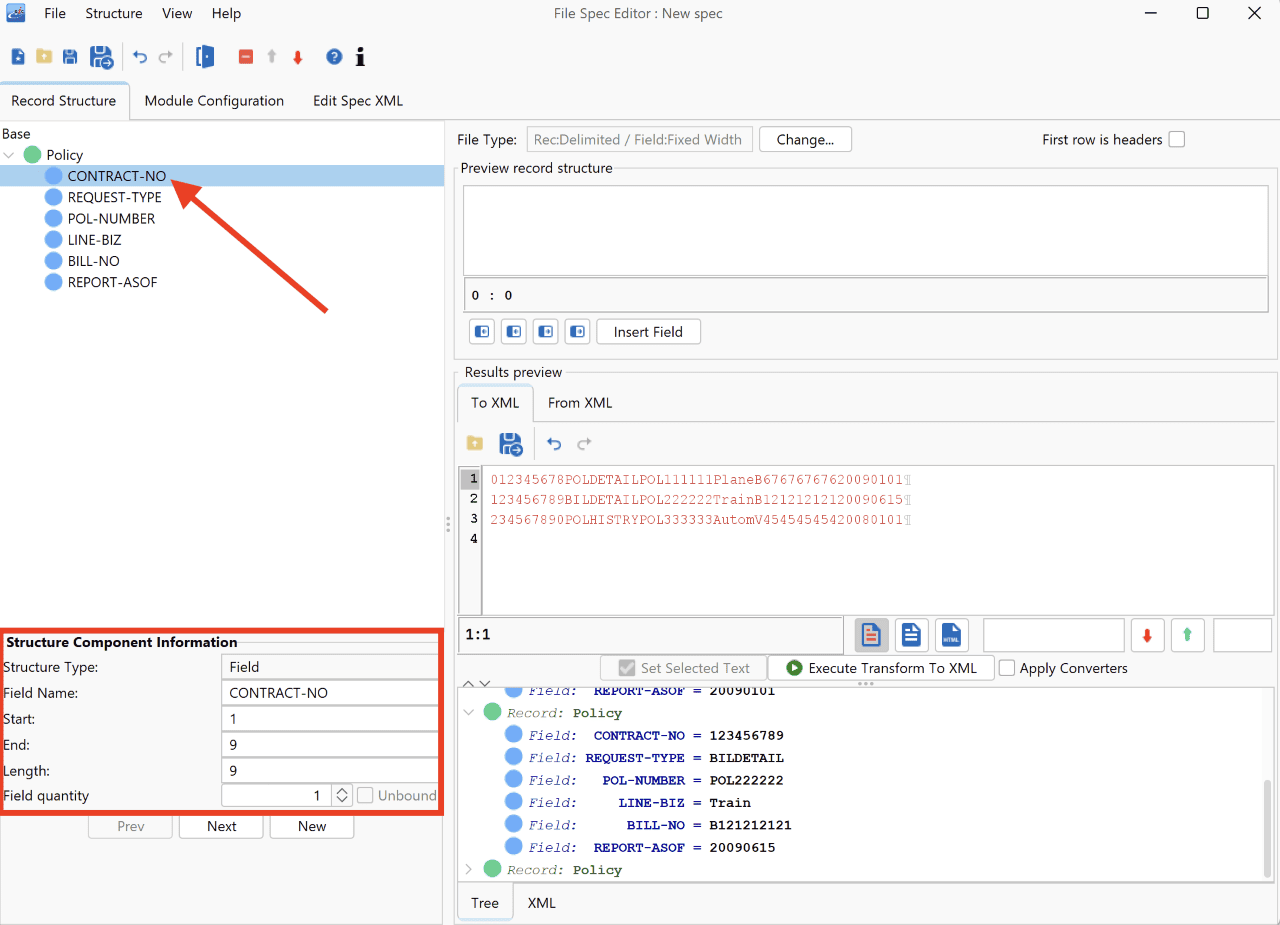Toggle the Unbound checkbox
The height and width of the screenshot is (925, 1280).
click(x=365, y=795)
